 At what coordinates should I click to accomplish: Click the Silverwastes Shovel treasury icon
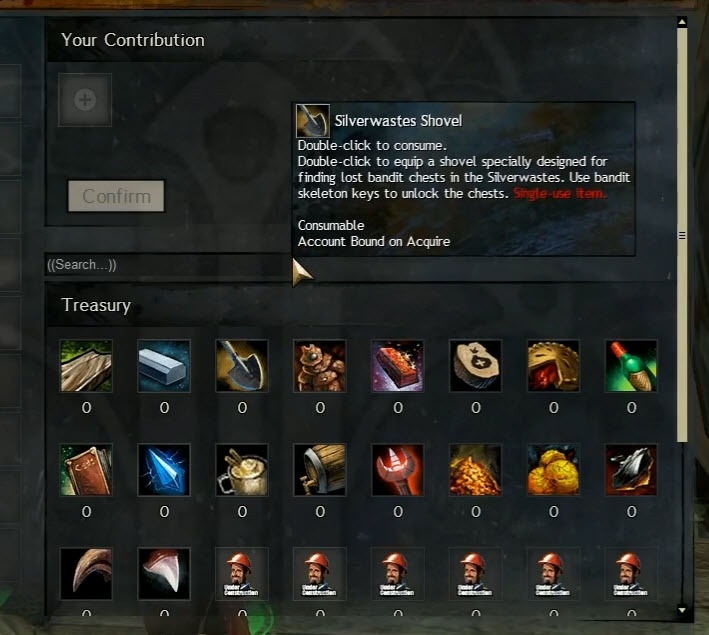(242, 365)
